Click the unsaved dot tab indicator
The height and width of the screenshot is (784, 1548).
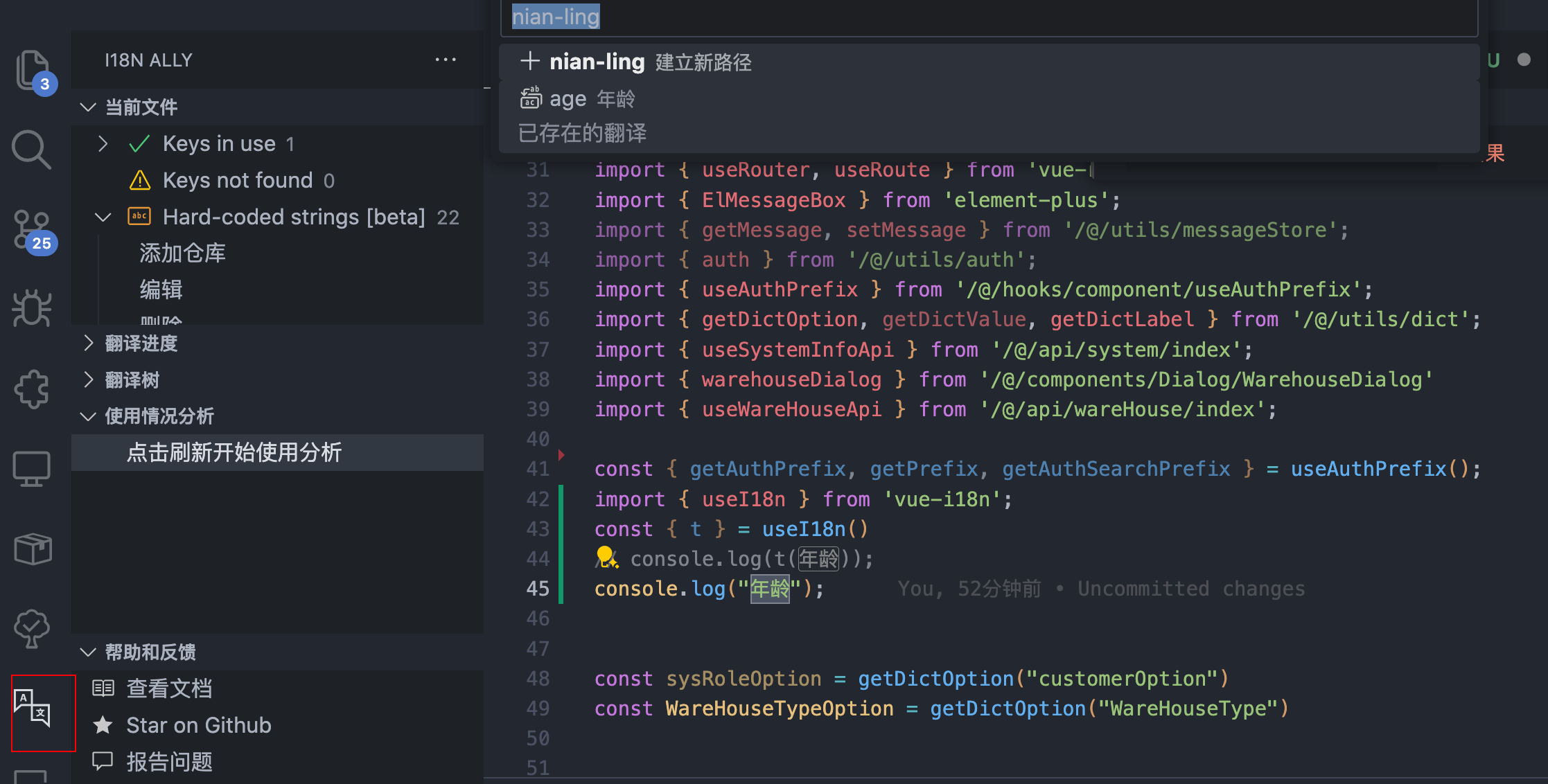(x=1524, y=60)
